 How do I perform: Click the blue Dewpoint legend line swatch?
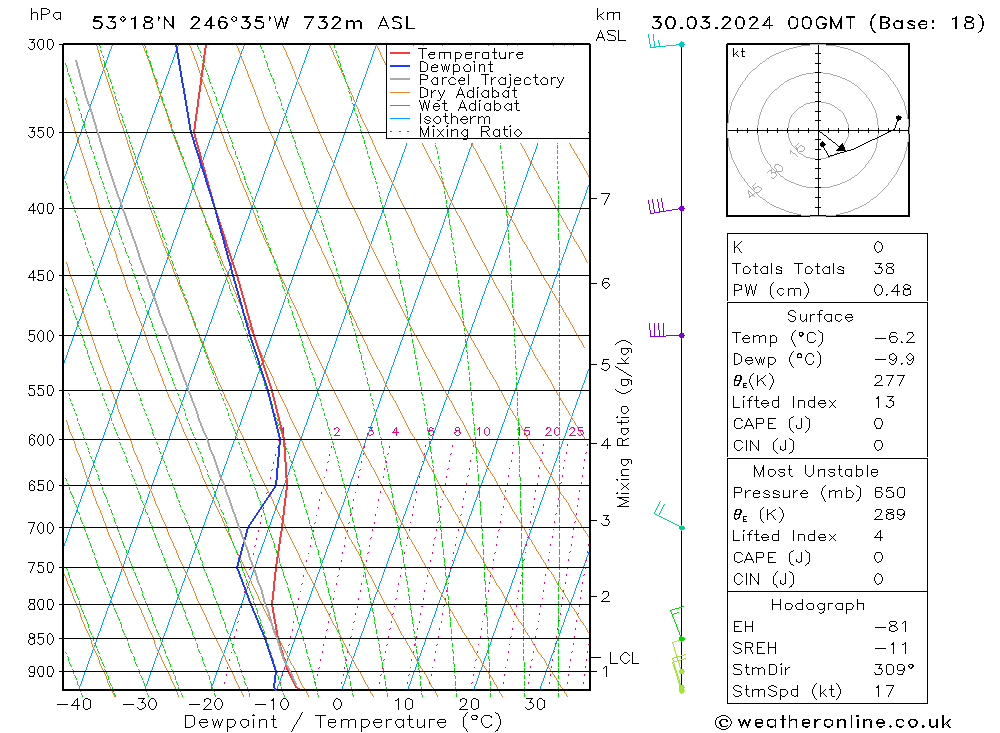pyautogui.click(x=399, y=66)
